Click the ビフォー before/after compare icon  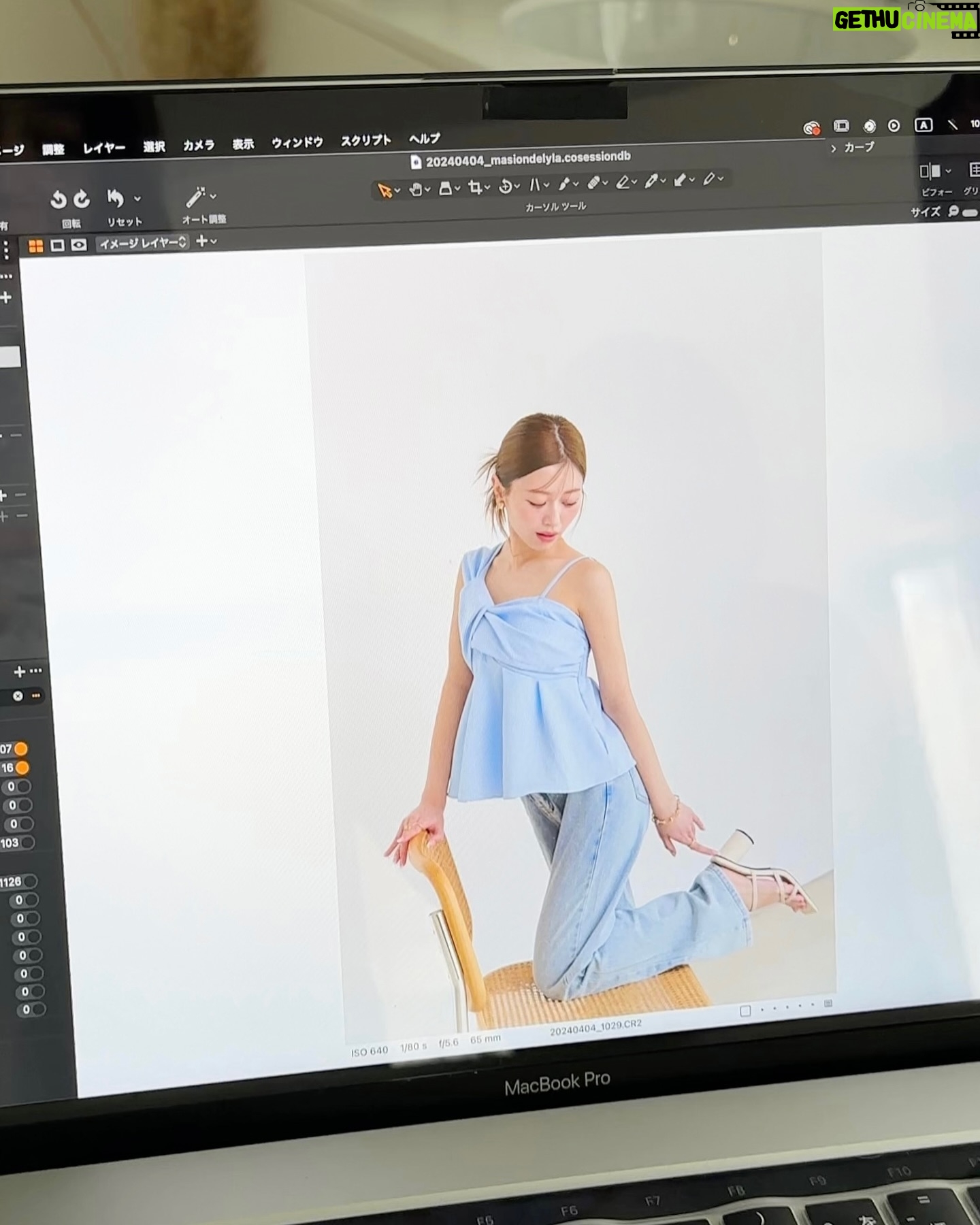pos(930,171)
